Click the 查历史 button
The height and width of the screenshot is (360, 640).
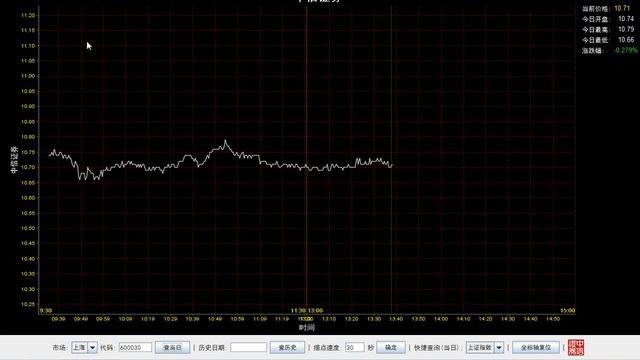pyautogui.click(x=287, y=347)
